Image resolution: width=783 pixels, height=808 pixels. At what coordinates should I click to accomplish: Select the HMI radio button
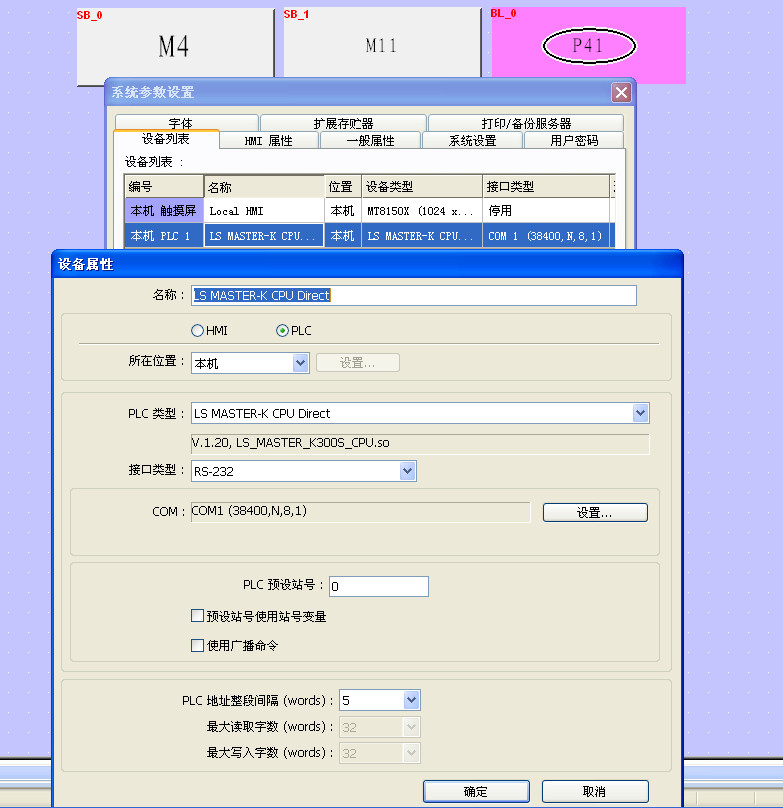coord(197,331)
